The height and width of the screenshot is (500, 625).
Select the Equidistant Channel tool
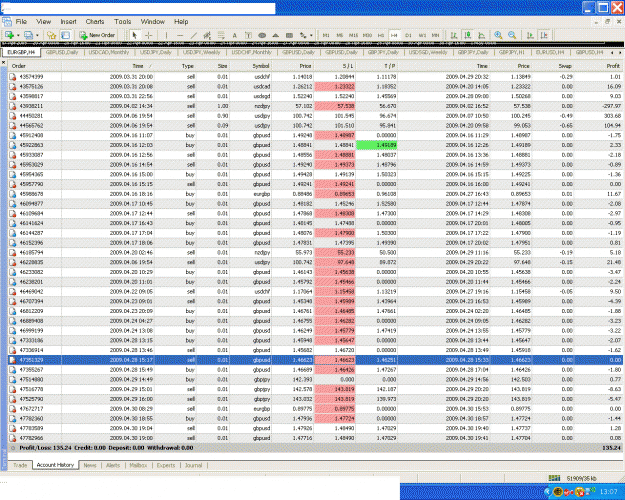click(x=207, y=35)
